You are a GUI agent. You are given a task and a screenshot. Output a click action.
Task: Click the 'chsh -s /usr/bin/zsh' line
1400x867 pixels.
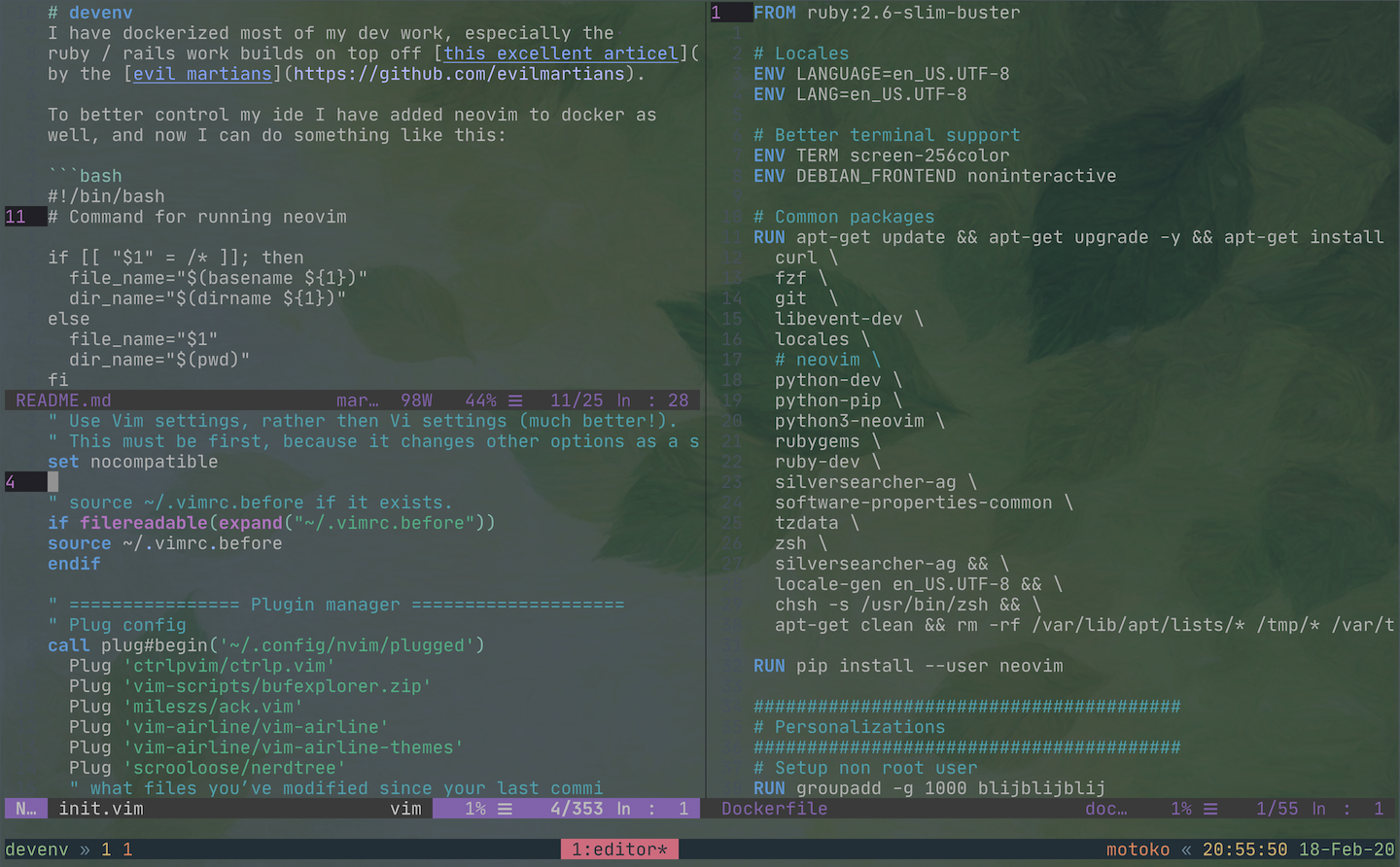point(908,605)
